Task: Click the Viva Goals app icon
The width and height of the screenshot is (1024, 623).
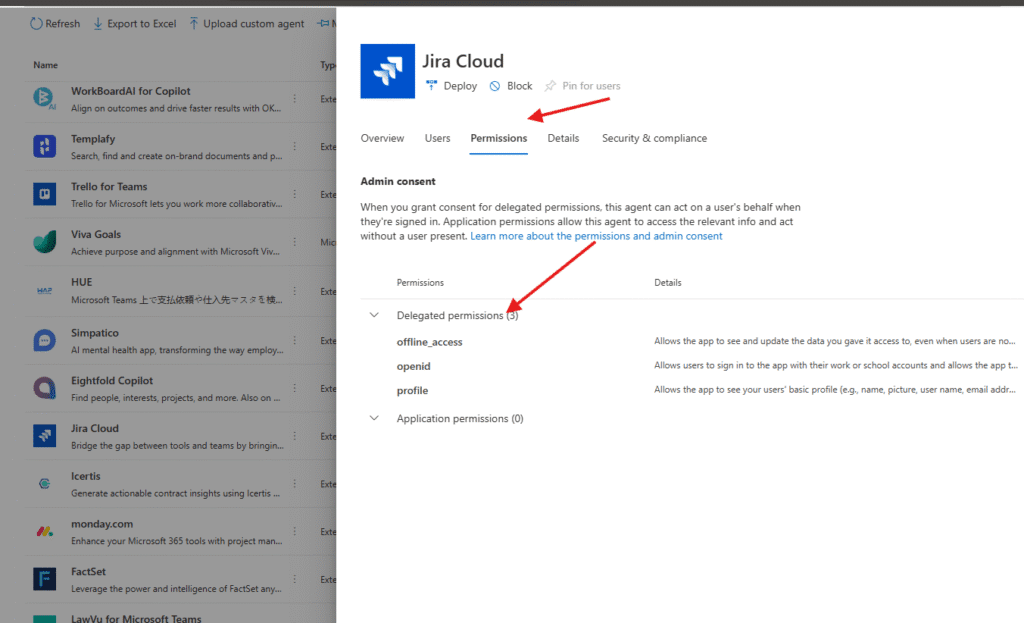Action: tap(44, 243)
